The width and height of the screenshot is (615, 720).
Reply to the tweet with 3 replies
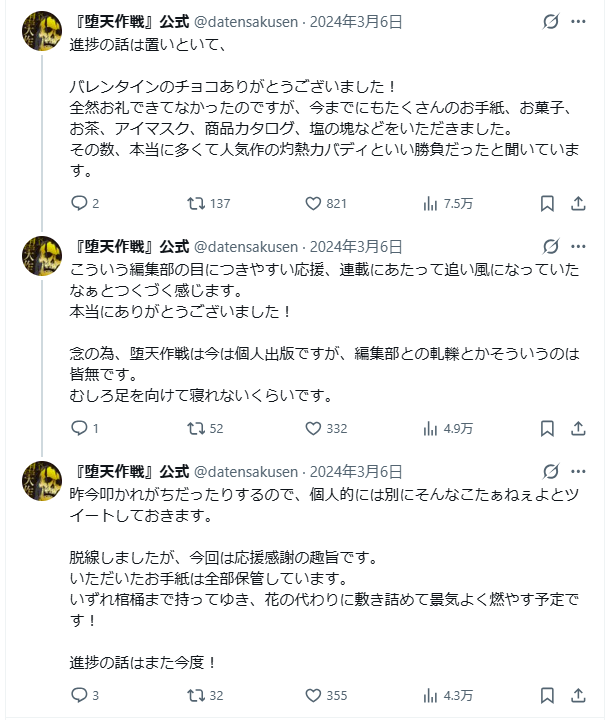80,695
